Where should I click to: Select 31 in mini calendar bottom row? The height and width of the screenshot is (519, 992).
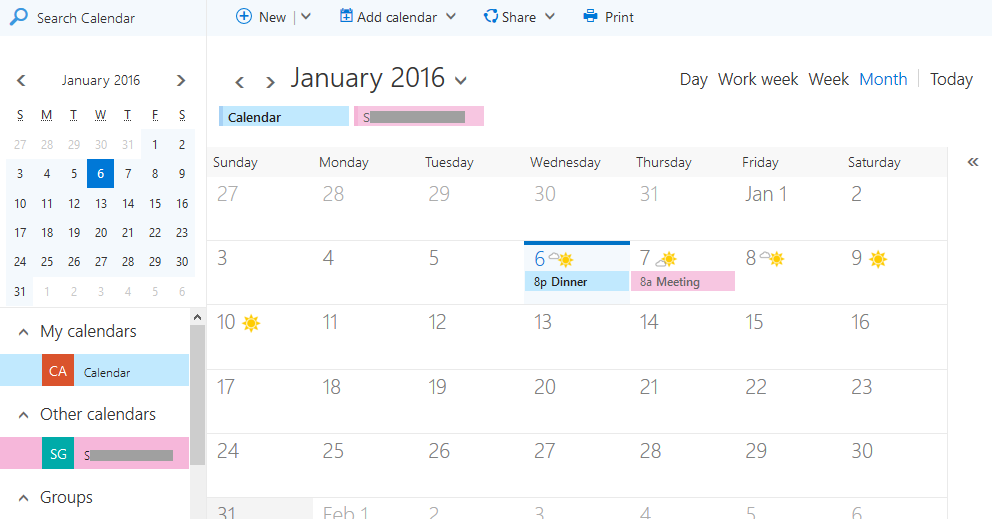click(20, 291)
